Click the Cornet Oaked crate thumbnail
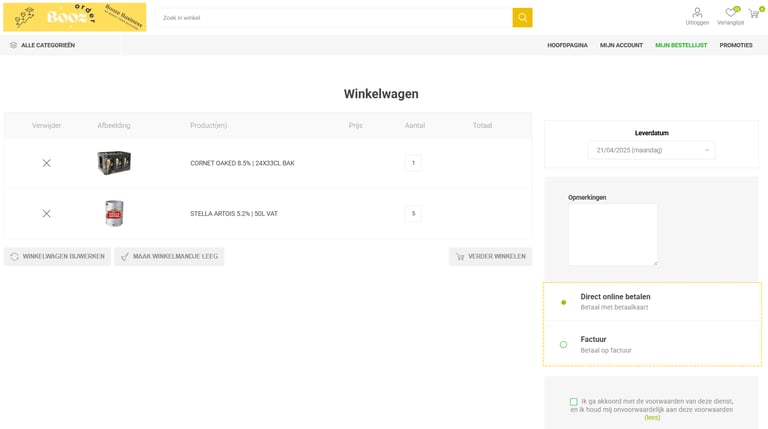This screenshot has height=429, width=768. click(x=114, y=163)
